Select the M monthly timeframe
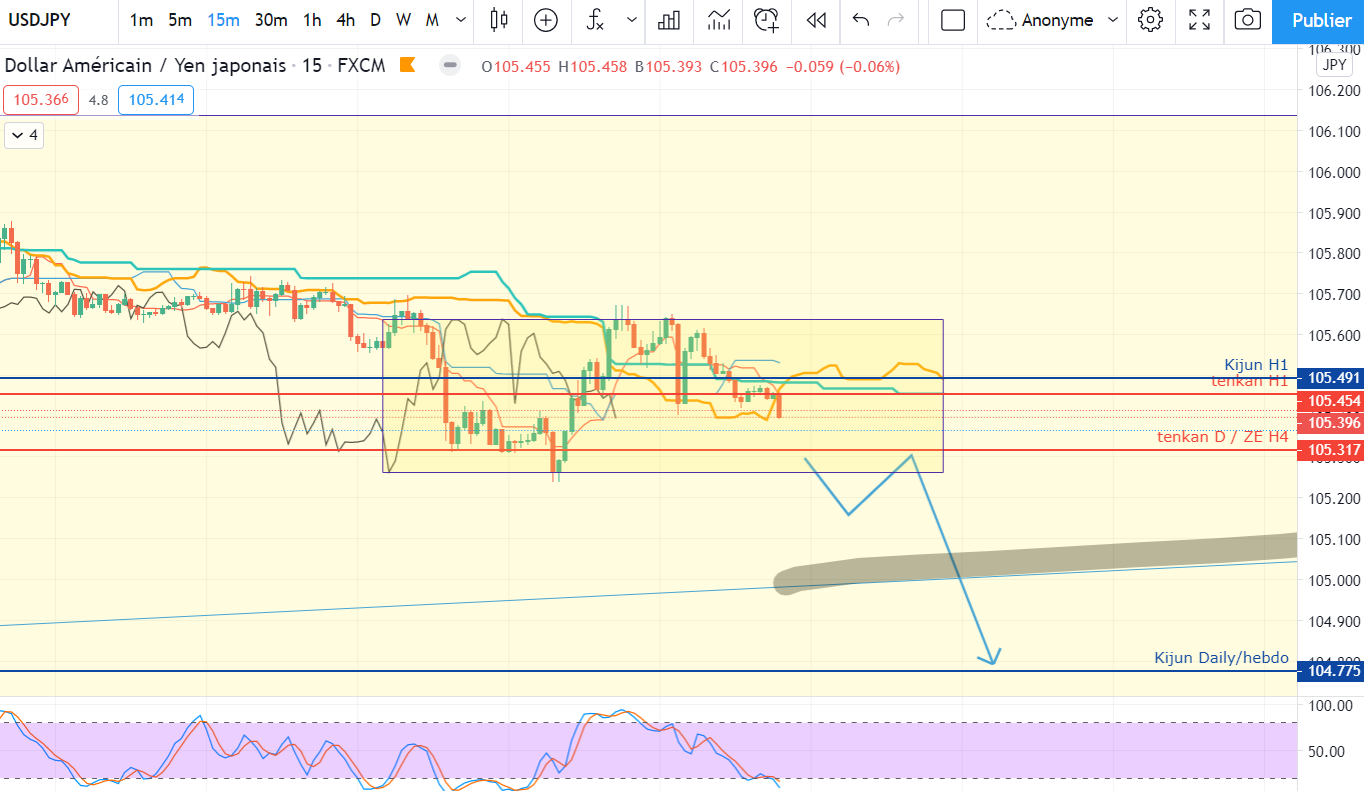Viewport: 1364px width, 791px height. (x=432, y=20)
